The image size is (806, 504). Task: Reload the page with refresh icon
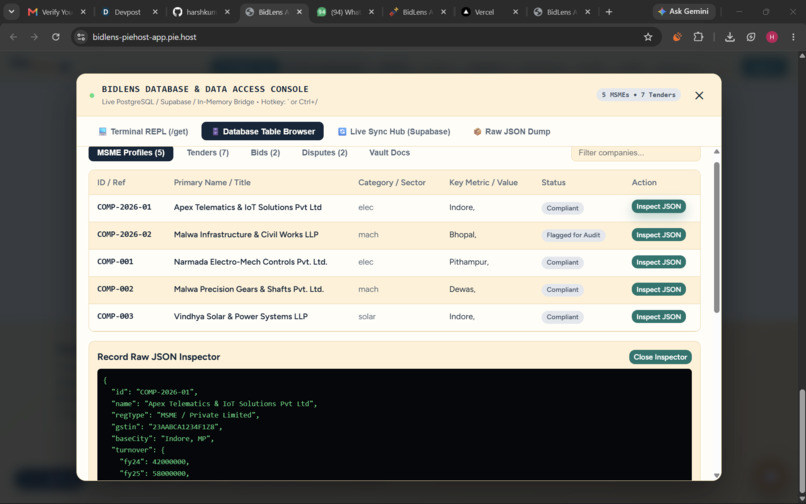[56, 37]
